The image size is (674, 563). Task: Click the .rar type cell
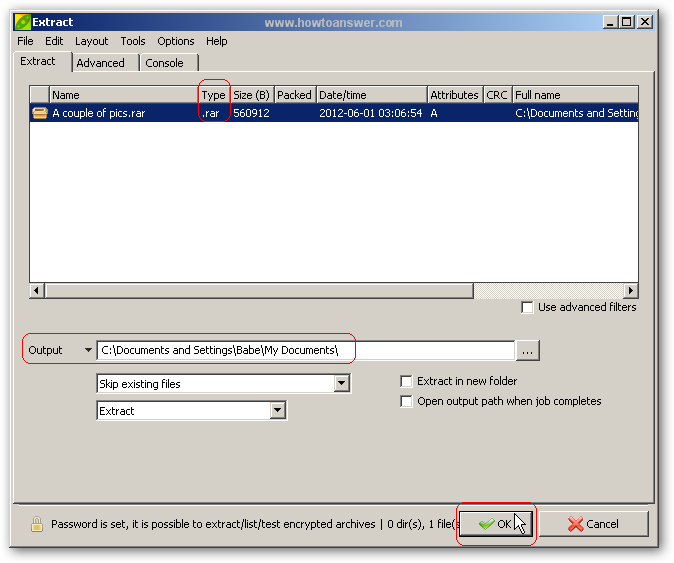pos(211,113)
